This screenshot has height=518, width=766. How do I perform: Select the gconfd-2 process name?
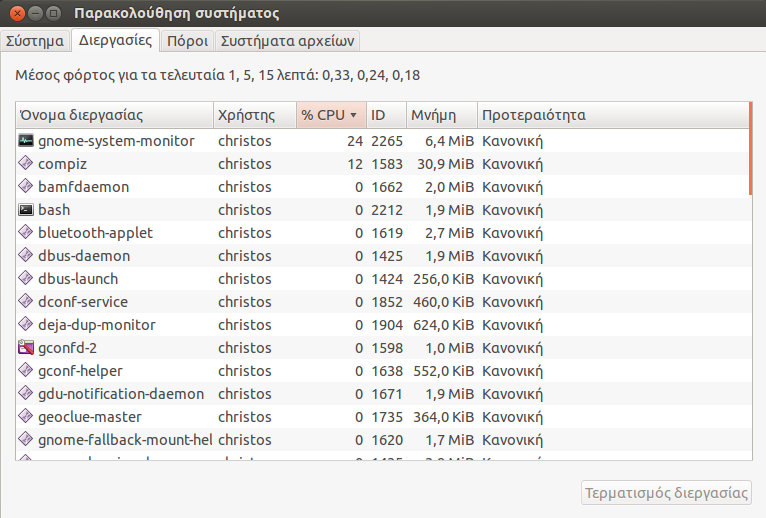pyautogui.click(x=67, y=347)
